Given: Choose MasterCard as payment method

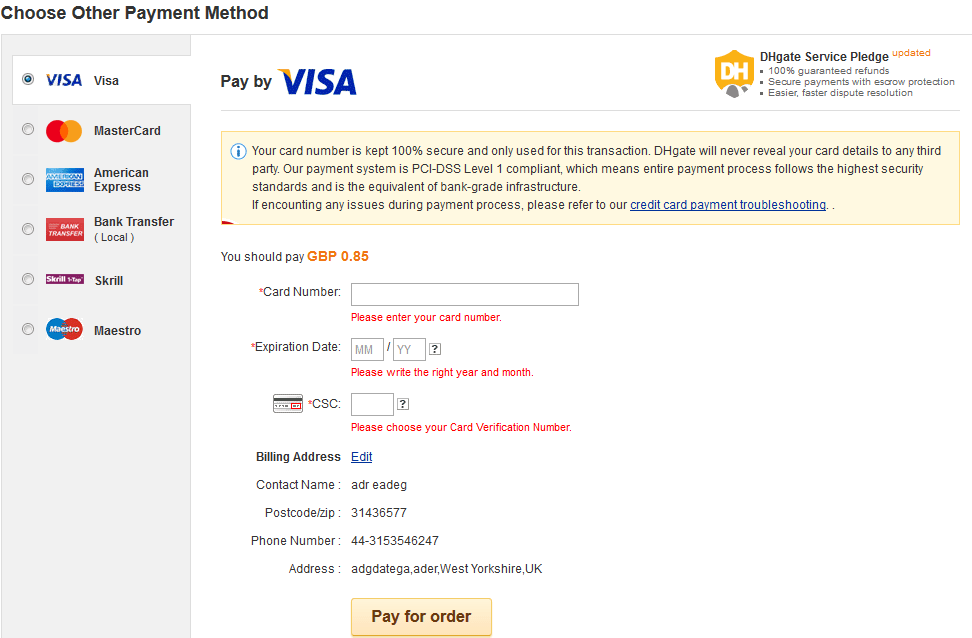Looking at the screenshot, I should pos(29,129).
